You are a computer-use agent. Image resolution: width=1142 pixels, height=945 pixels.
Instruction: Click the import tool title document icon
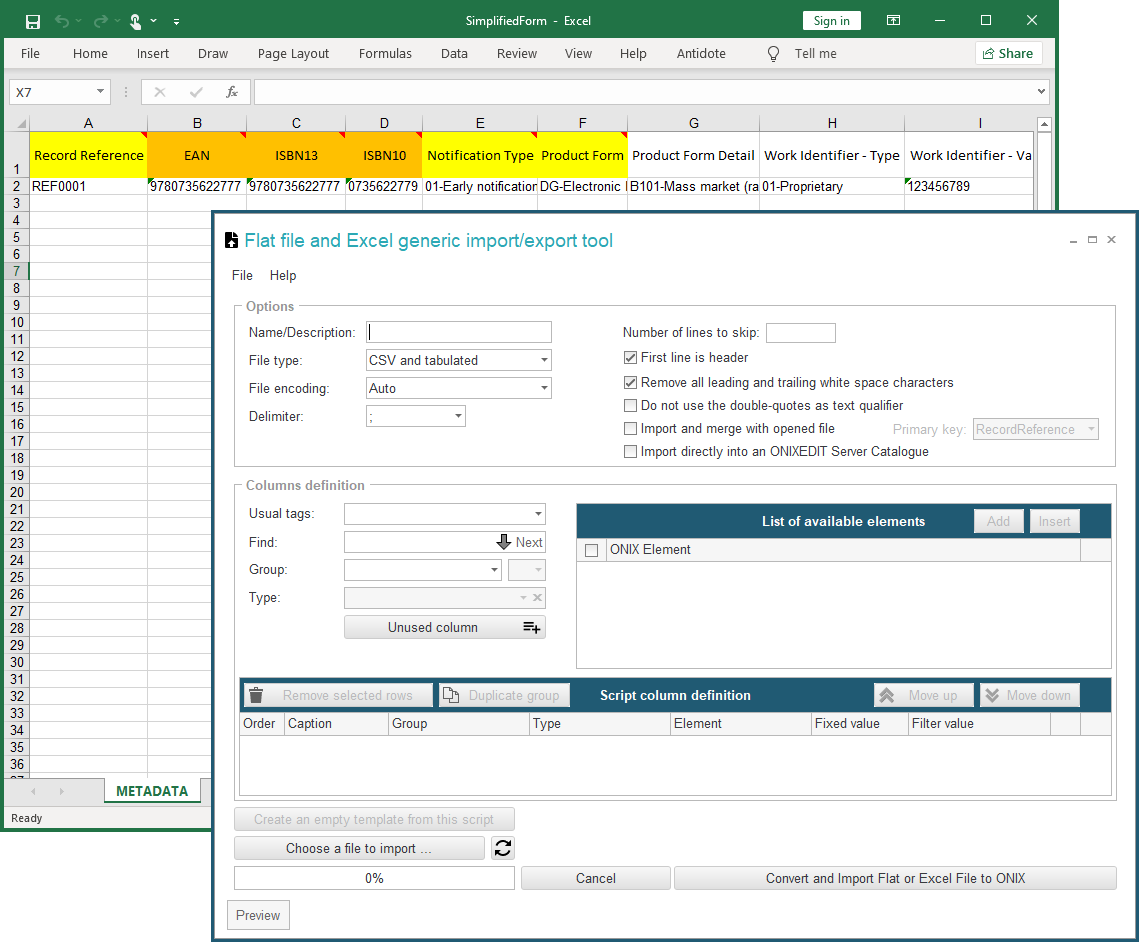(232, 240)
